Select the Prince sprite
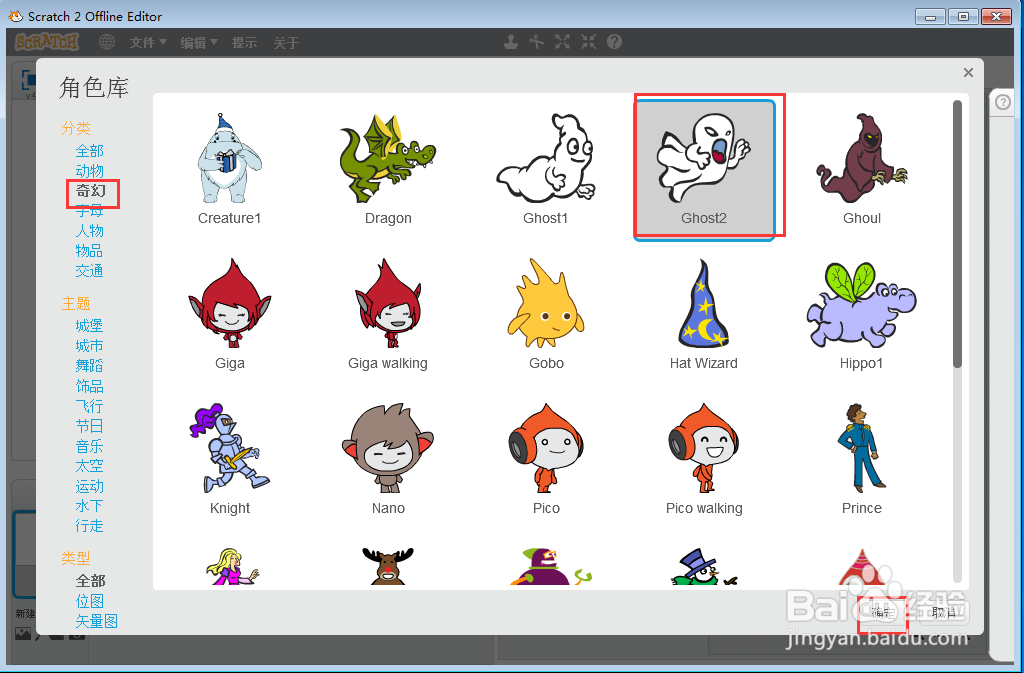 click(x=862, y=459)
